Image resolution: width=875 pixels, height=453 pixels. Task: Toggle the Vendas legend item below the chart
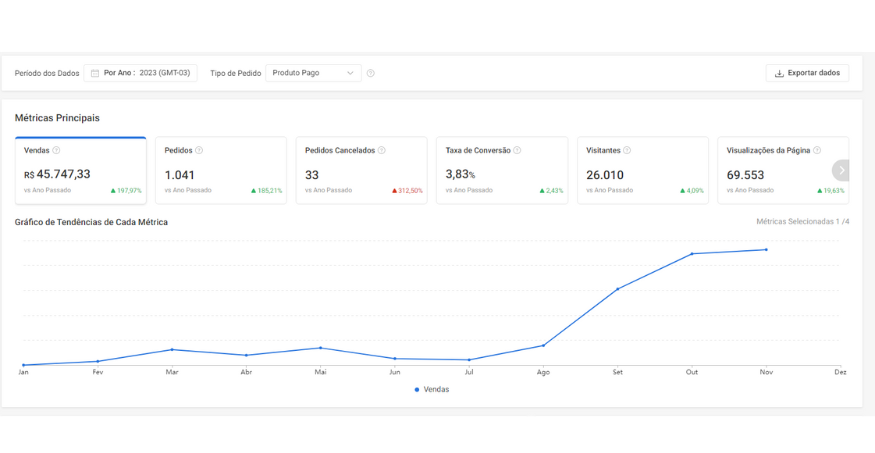[x=432, y=389]
